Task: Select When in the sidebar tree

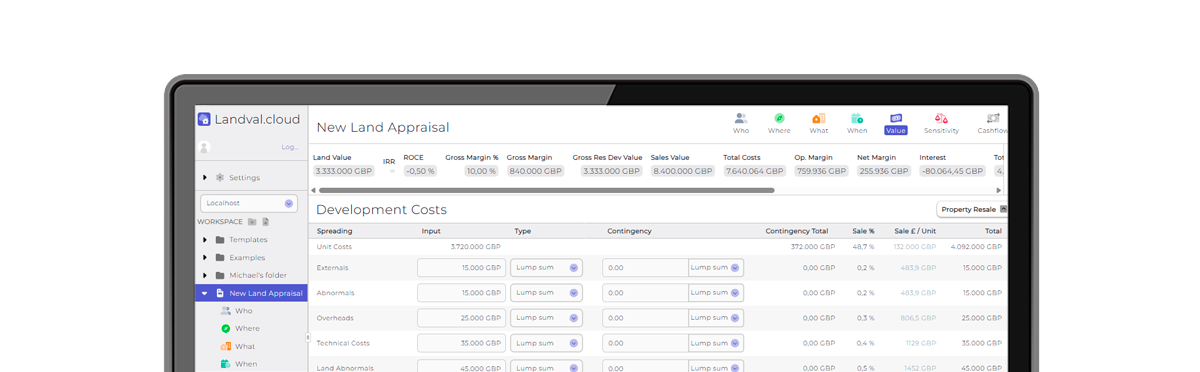Action: (246, 364)
